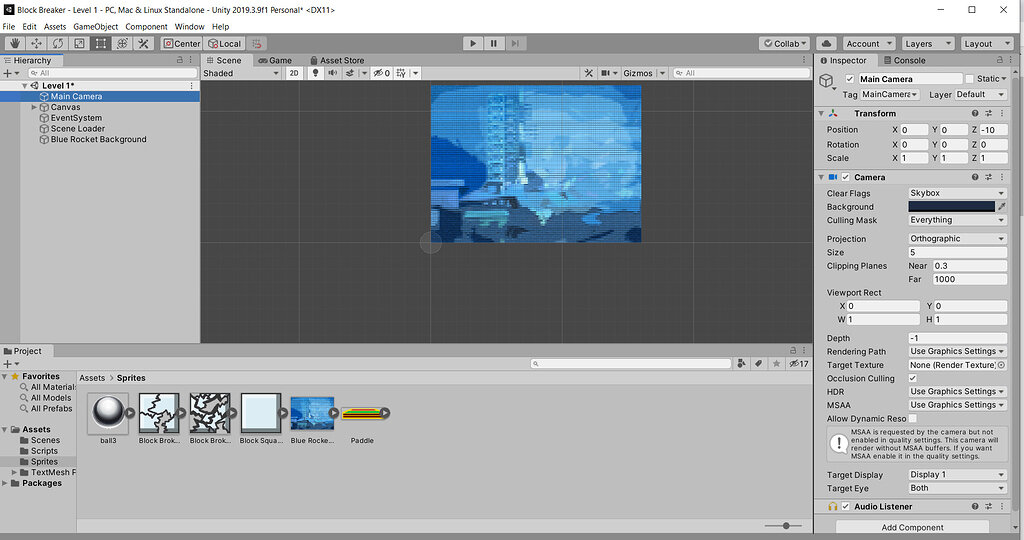
Task: Open the Rendering Path dropdown
Action: [957, 351]
